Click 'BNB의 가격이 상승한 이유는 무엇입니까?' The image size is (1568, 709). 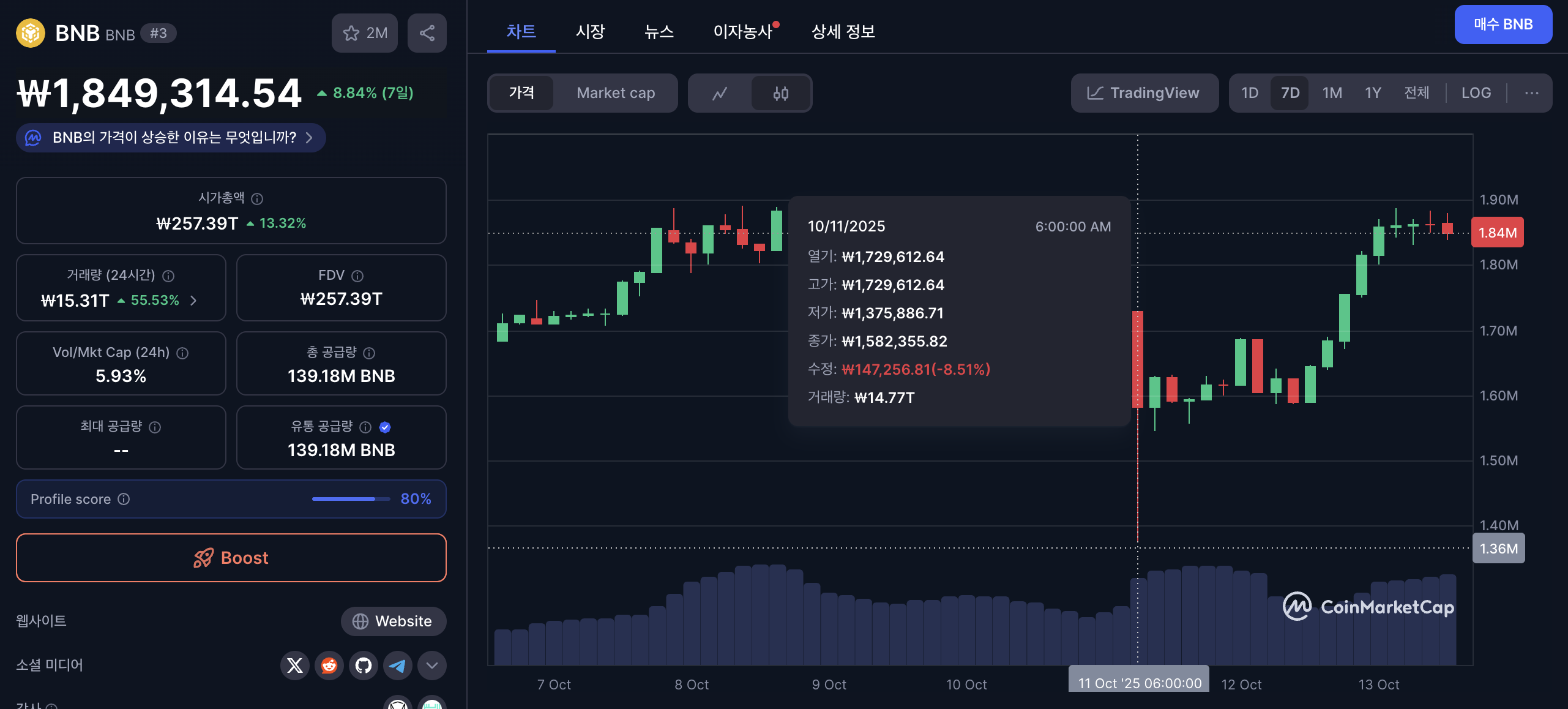click(x=174, y=137)
